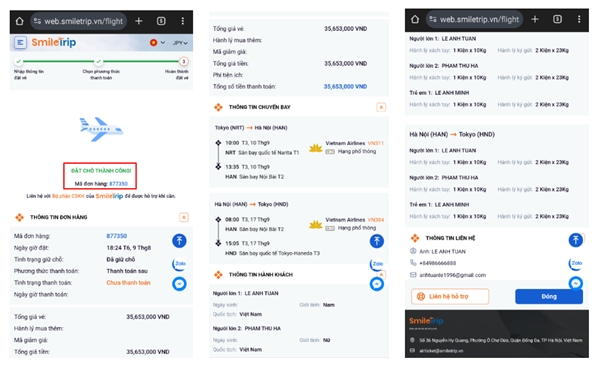Click the airplane illustration

(x=101, y=129)
